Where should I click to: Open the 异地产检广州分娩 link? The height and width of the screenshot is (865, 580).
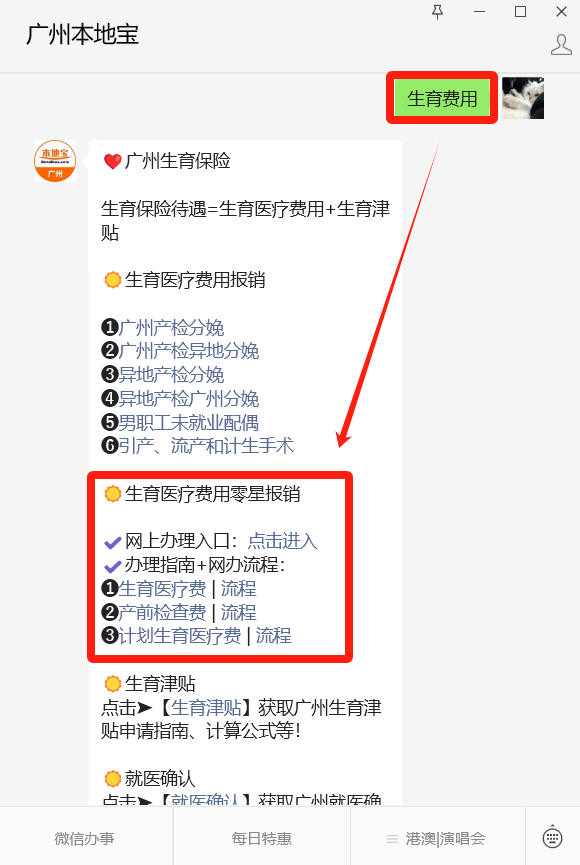(x=189, y=398)
